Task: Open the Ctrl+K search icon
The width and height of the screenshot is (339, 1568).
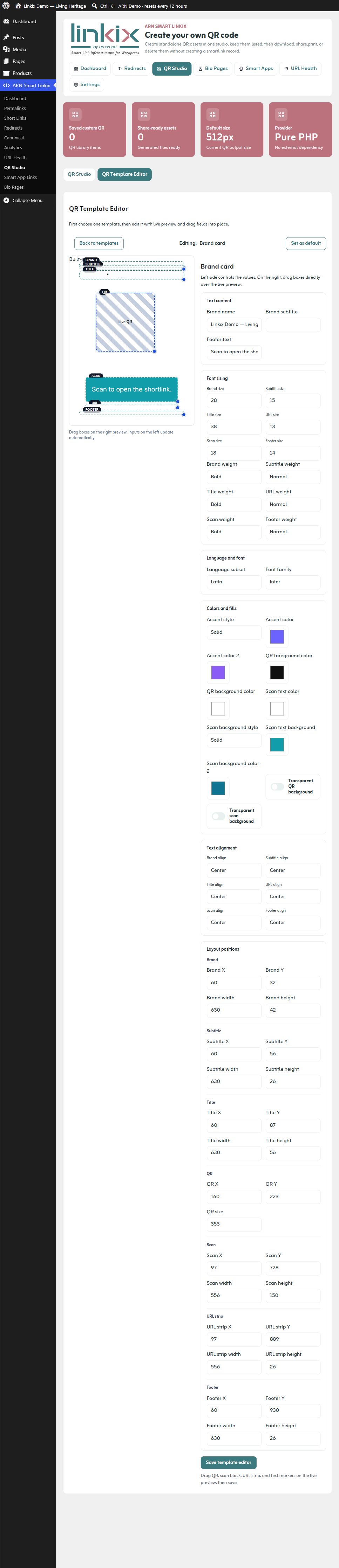Action: click(x=95, y=6)
